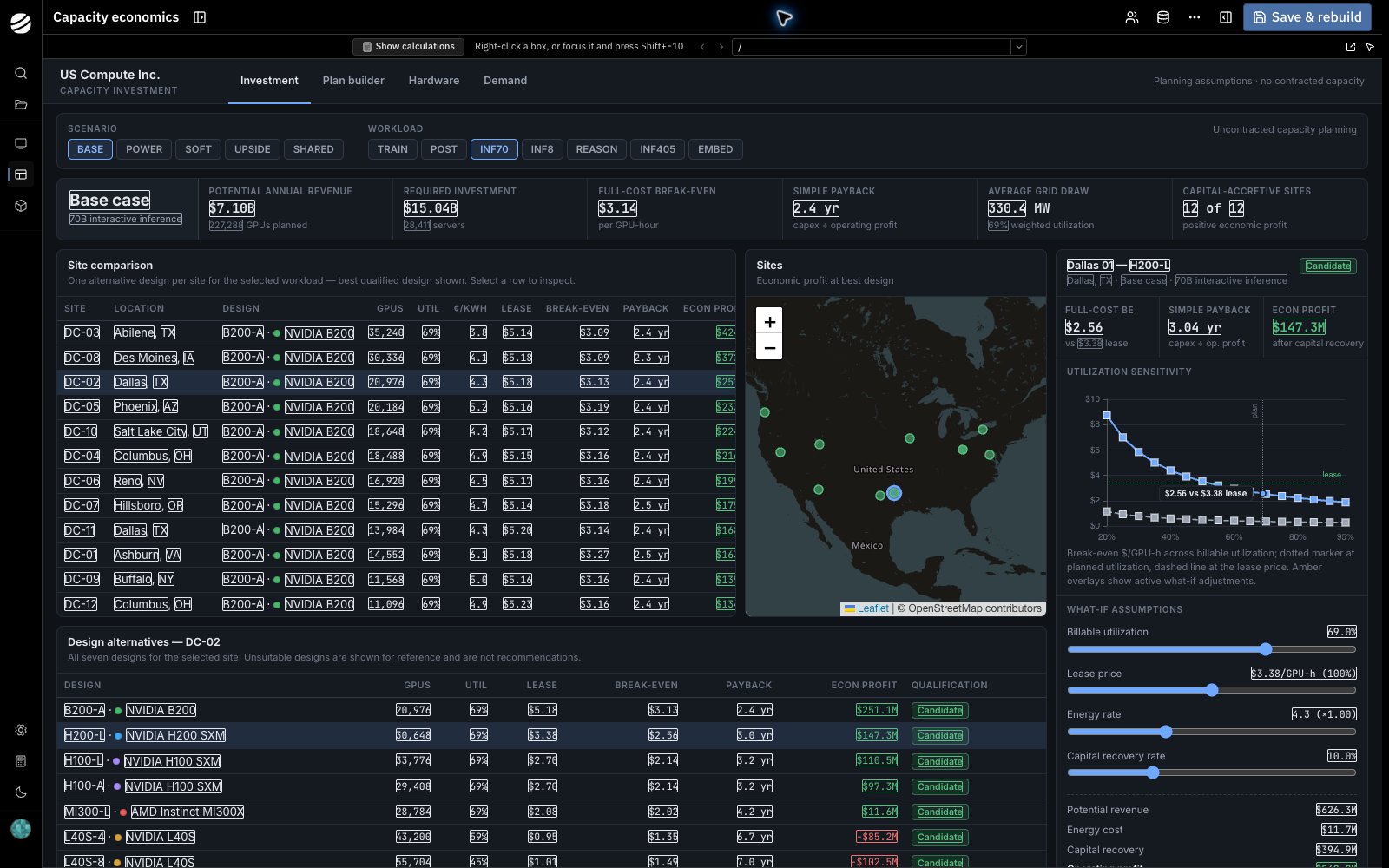Click the database icon in header
Image resolution: width=1389 pixels, height=868 pixels.
pyautogui.click(x=1163, y=17)
